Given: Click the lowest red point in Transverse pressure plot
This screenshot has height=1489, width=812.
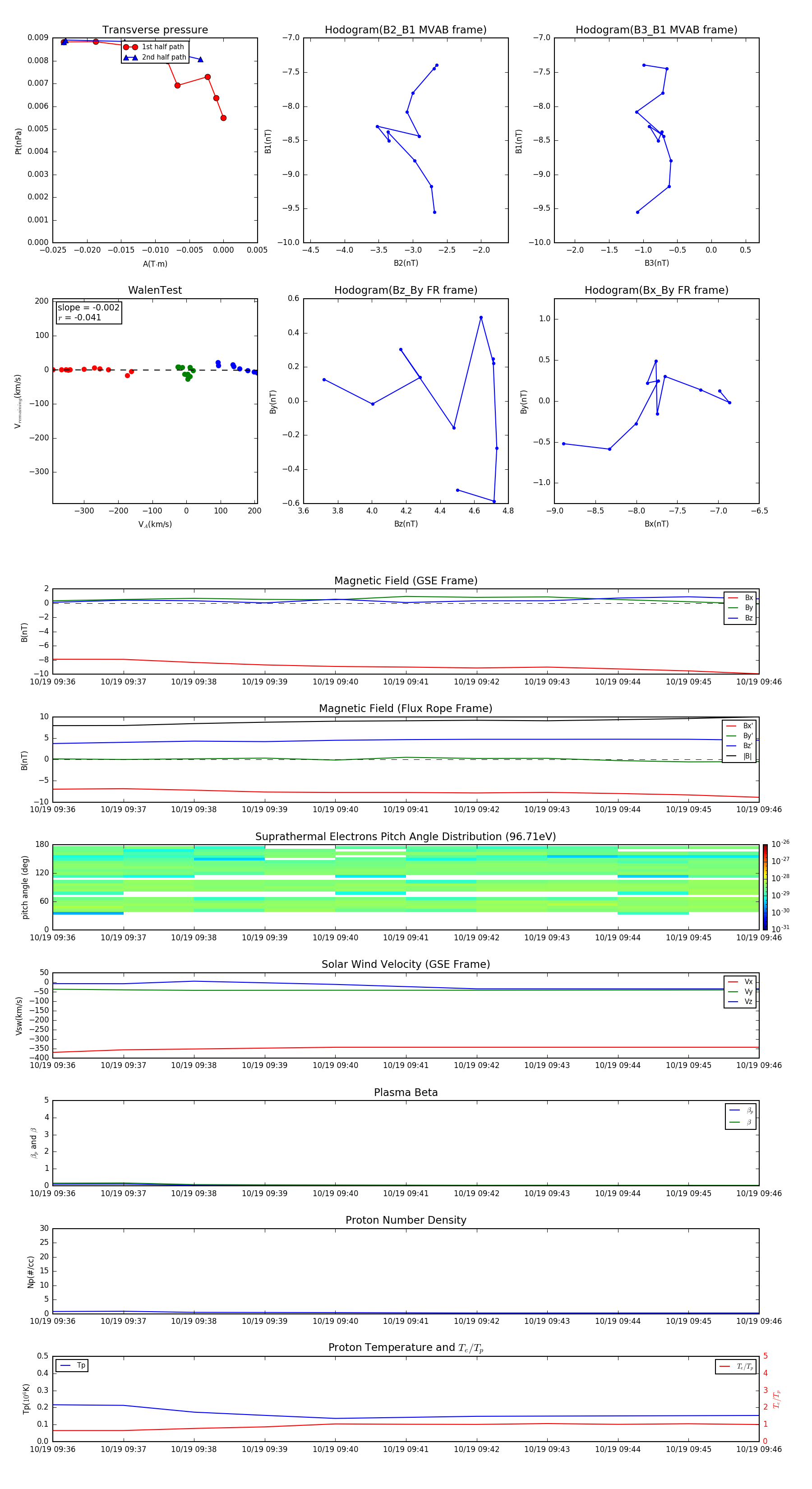Looking at the screenshot, I should (223, 118).
